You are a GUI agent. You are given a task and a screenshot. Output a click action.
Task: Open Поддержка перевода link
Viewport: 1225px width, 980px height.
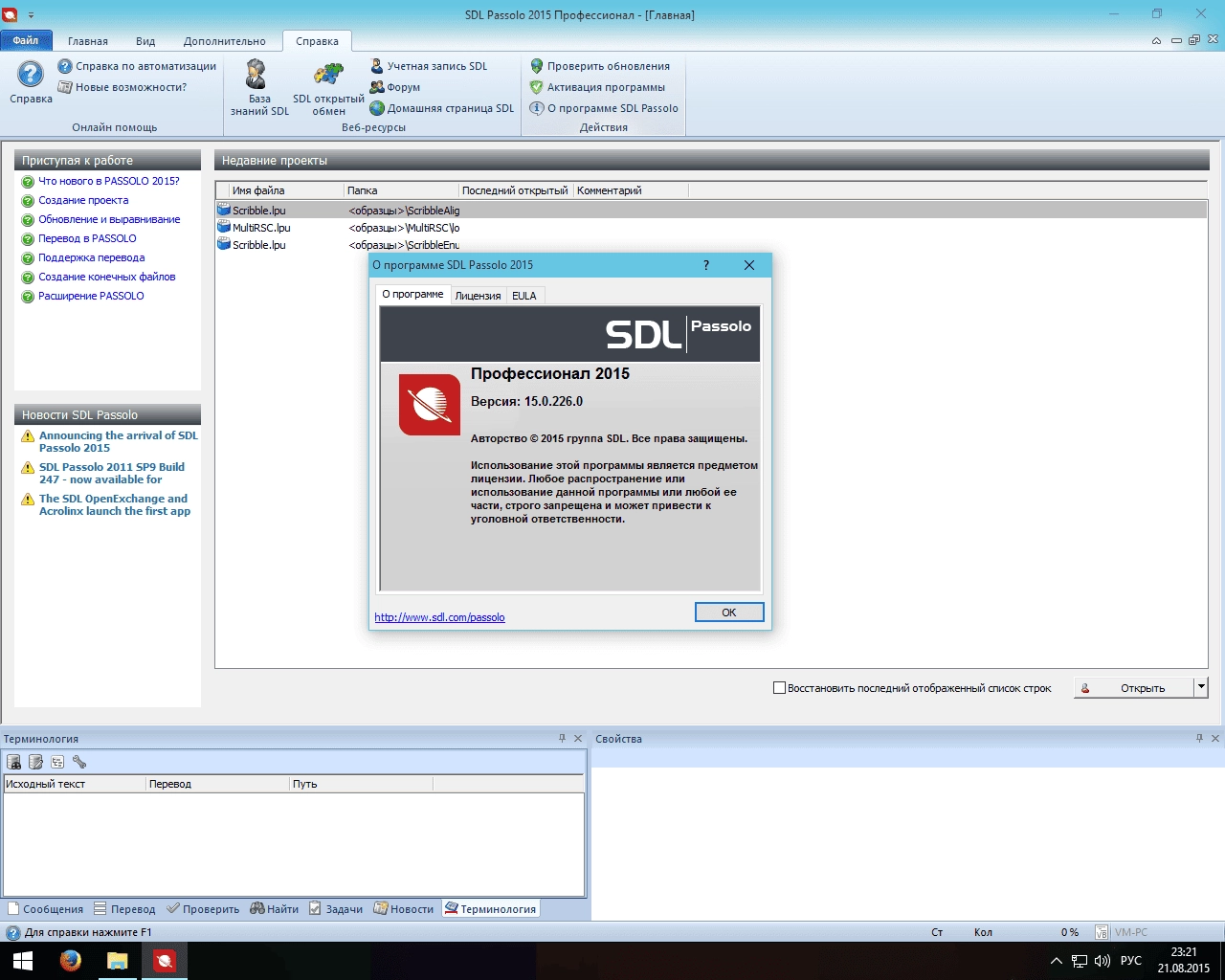tap(92, 257)
